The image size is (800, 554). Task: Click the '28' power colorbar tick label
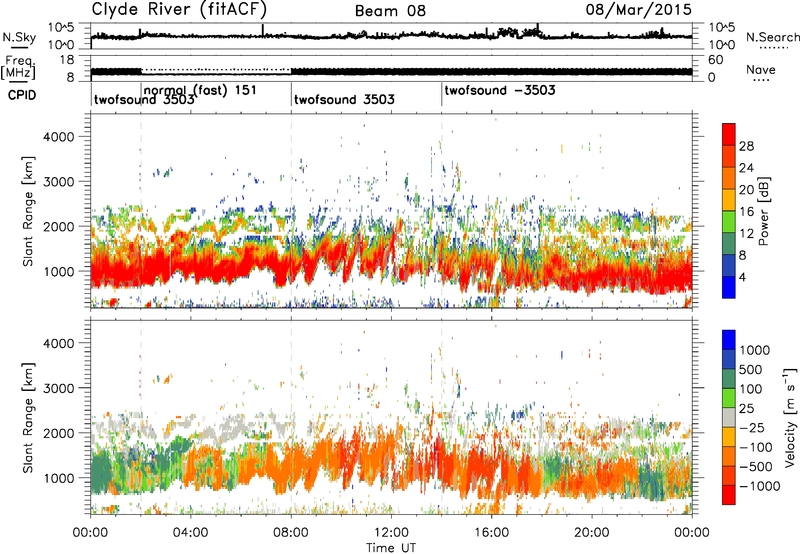tap(746, 146)
